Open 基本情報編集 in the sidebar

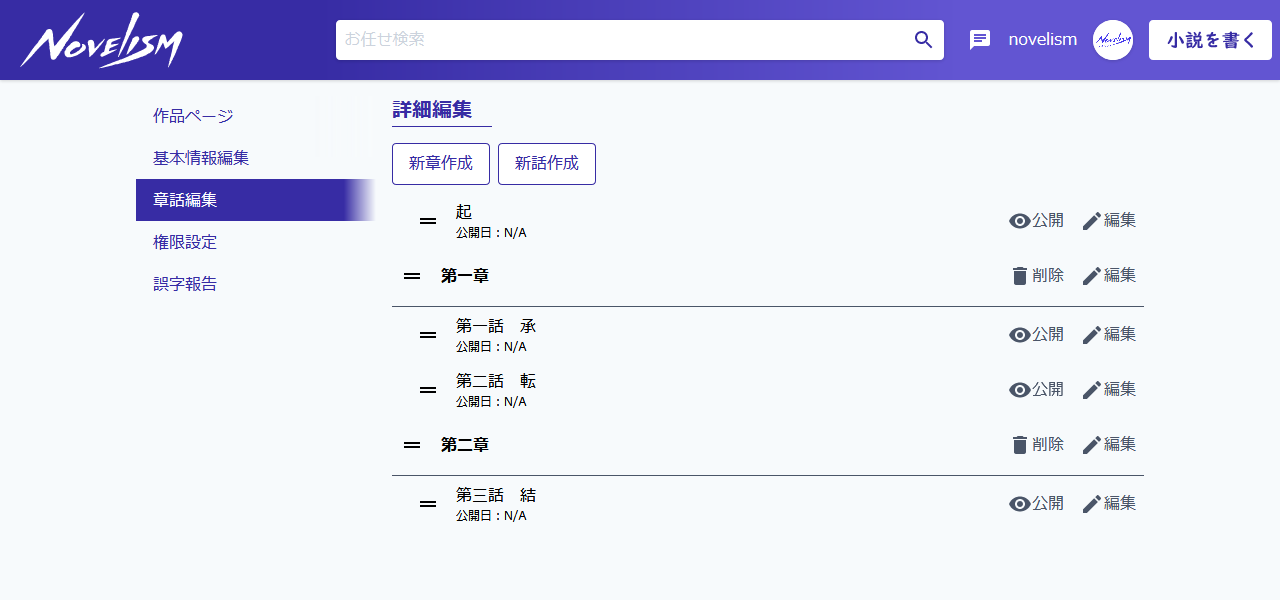coord(201,158)
